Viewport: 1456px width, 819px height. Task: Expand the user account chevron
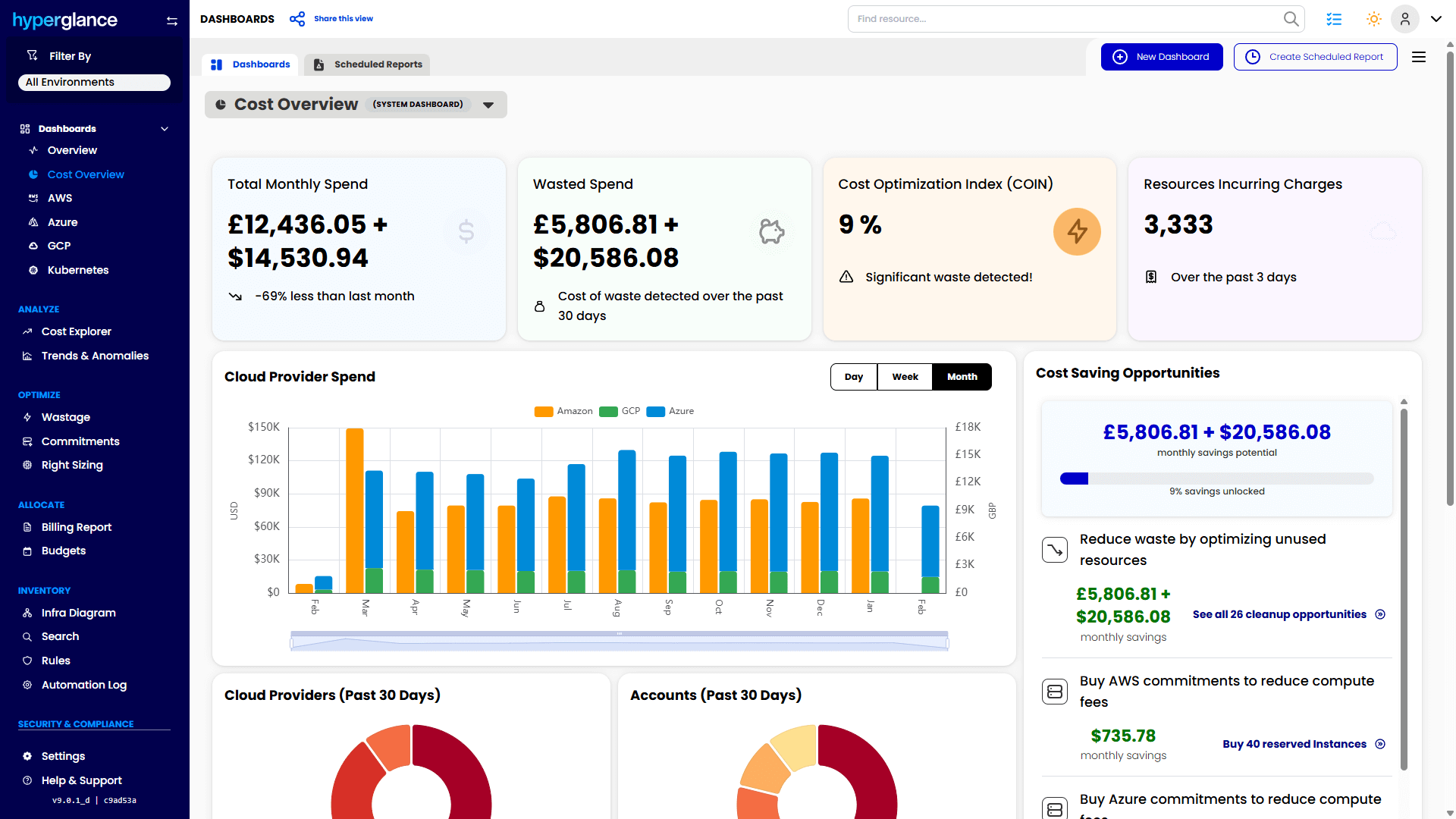(x=1436, y=19)
